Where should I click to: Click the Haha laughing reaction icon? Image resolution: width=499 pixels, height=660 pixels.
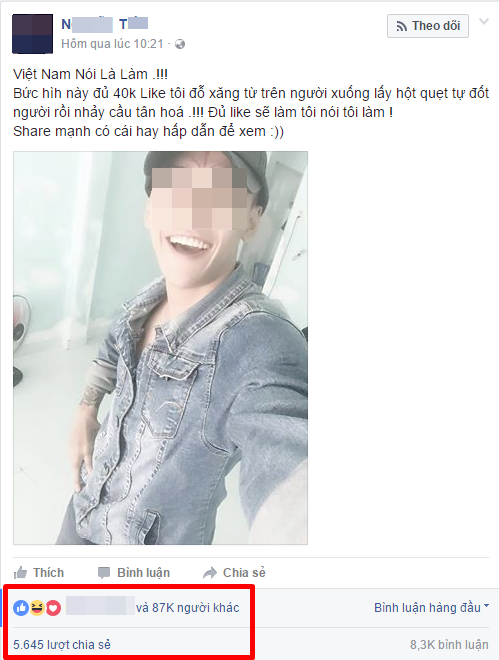(x=37, y=608)
